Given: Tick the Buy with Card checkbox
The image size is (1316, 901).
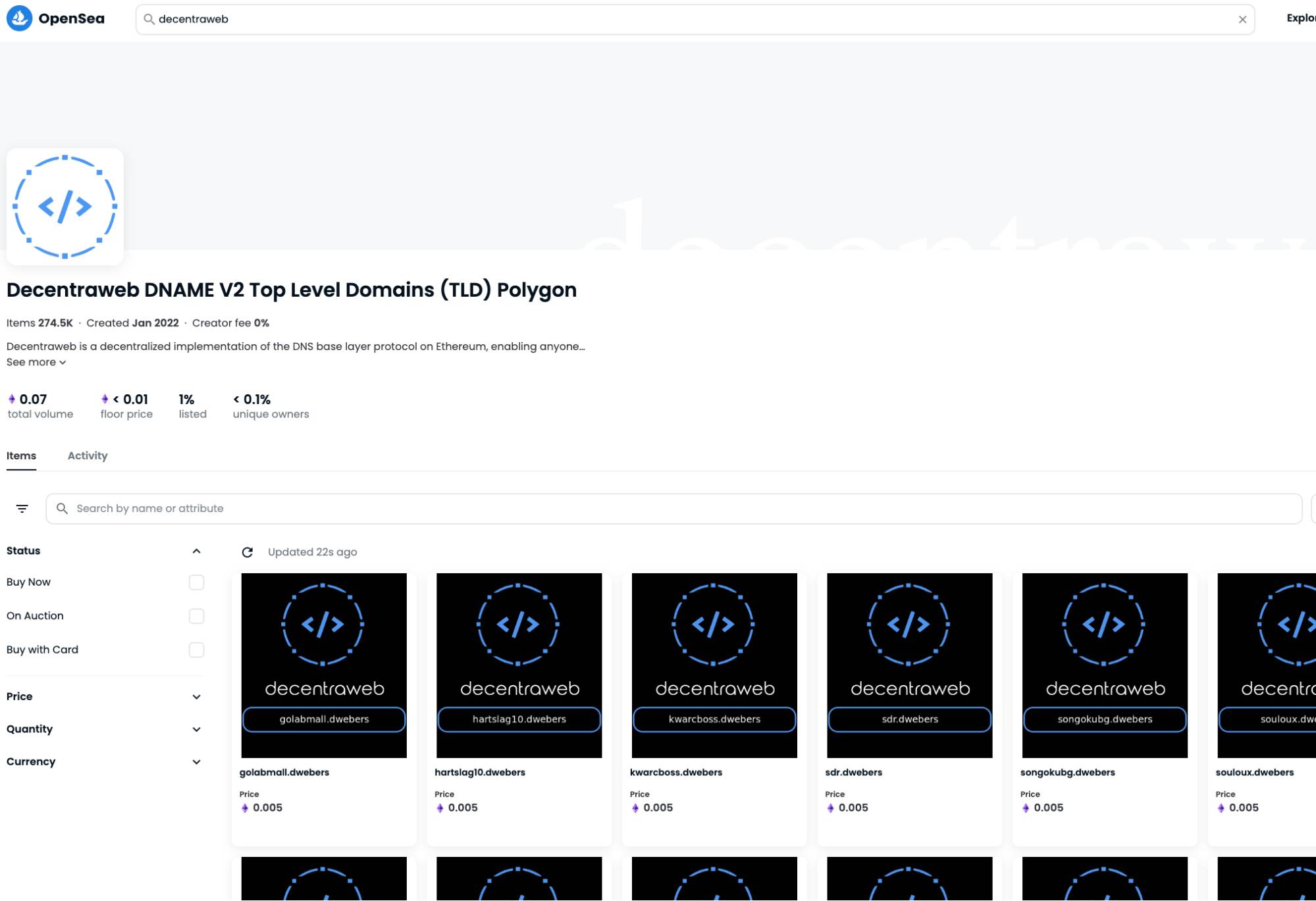Looking at the screenshot, I should (x=196, y=650).
